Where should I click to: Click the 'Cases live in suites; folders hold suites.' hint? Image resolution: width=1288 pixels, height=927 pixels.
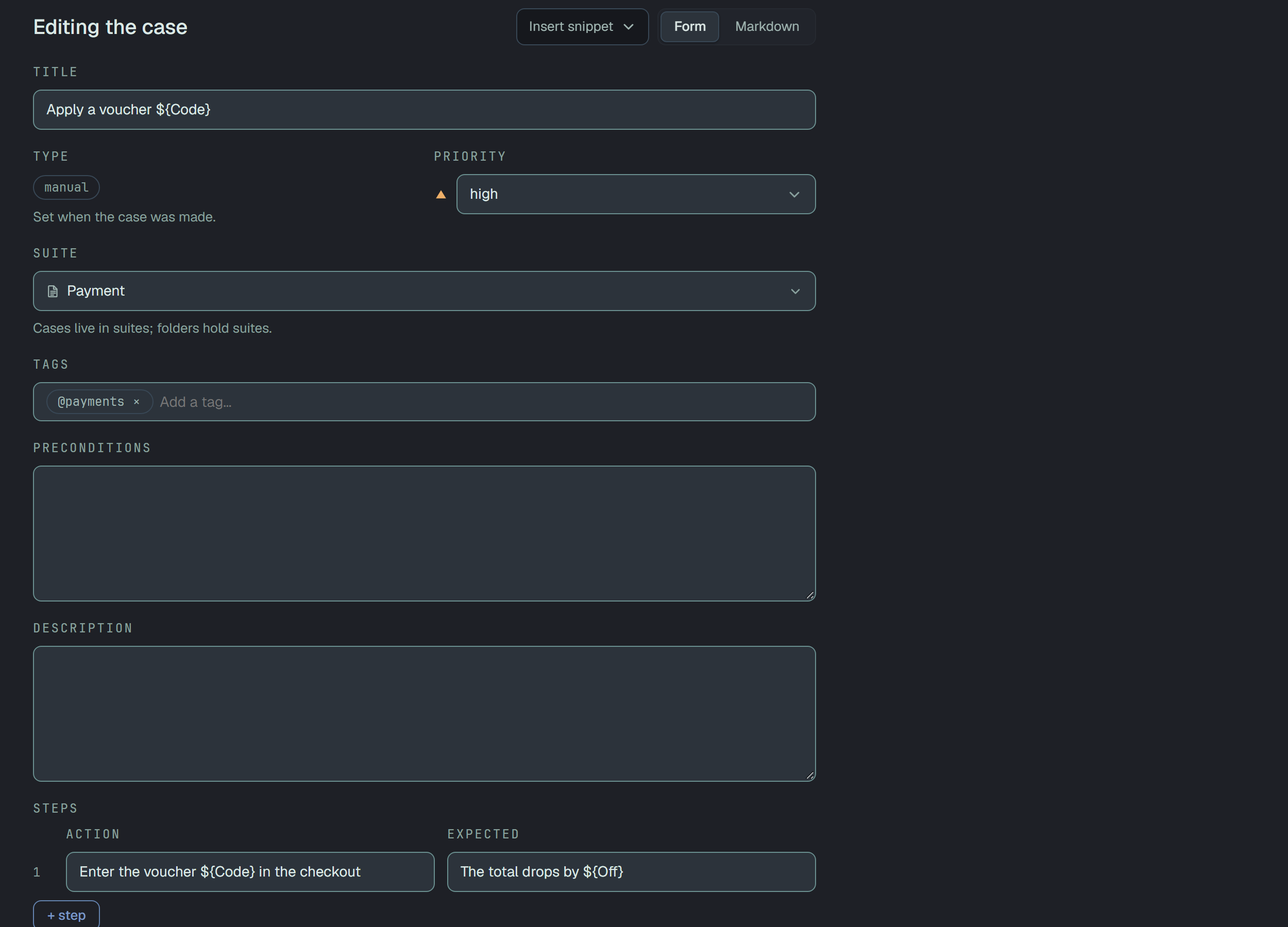[x=152, y=329]
